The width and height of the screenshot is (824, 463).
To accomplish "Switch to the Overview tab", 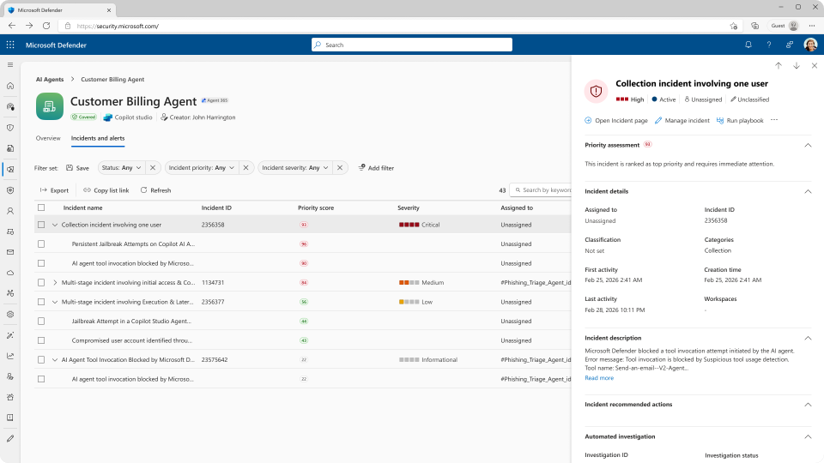I will (x=48, y=138).
